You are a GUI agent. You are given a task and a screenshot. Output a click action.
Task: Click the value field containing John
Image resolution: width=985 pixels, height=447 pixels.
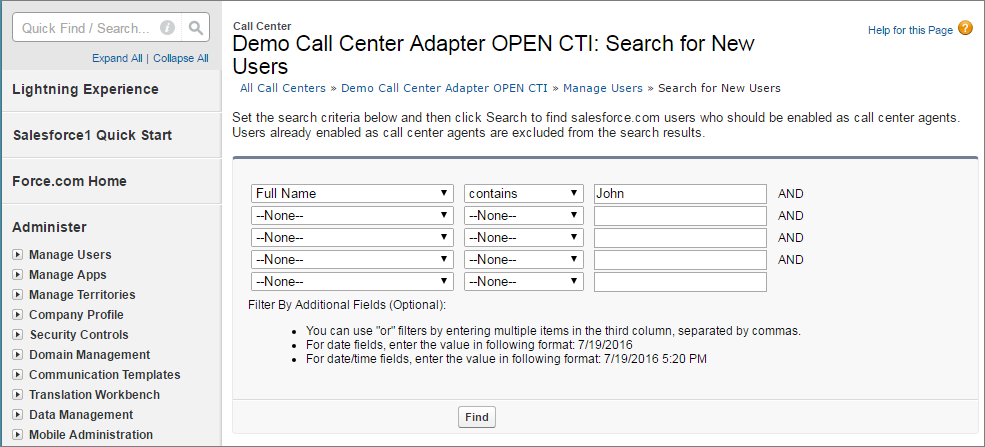pos(680,193)
